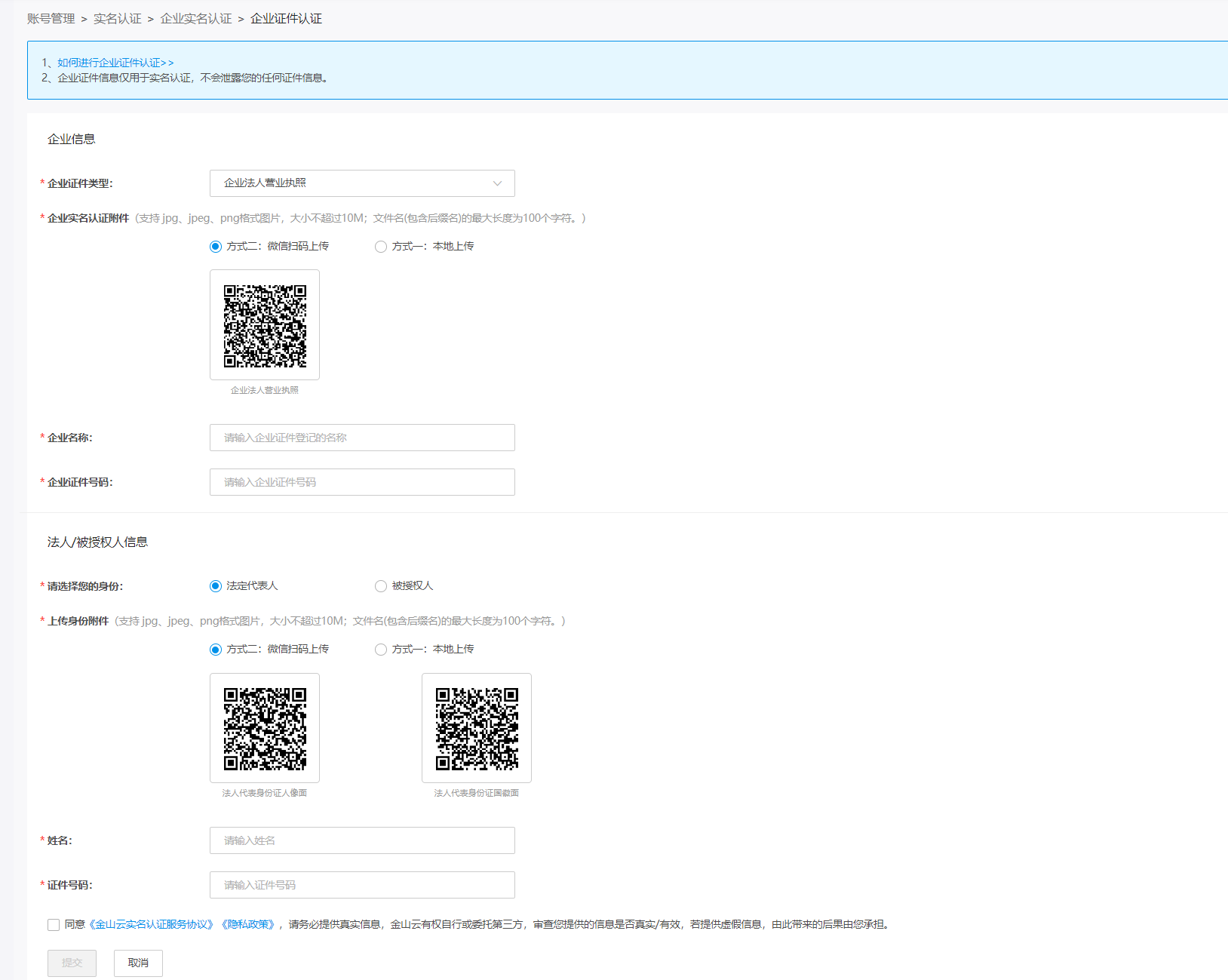Screen dimensions: 1228x980
Task: Go to 账号管理 breadcrumb
Action: [51, 19]
